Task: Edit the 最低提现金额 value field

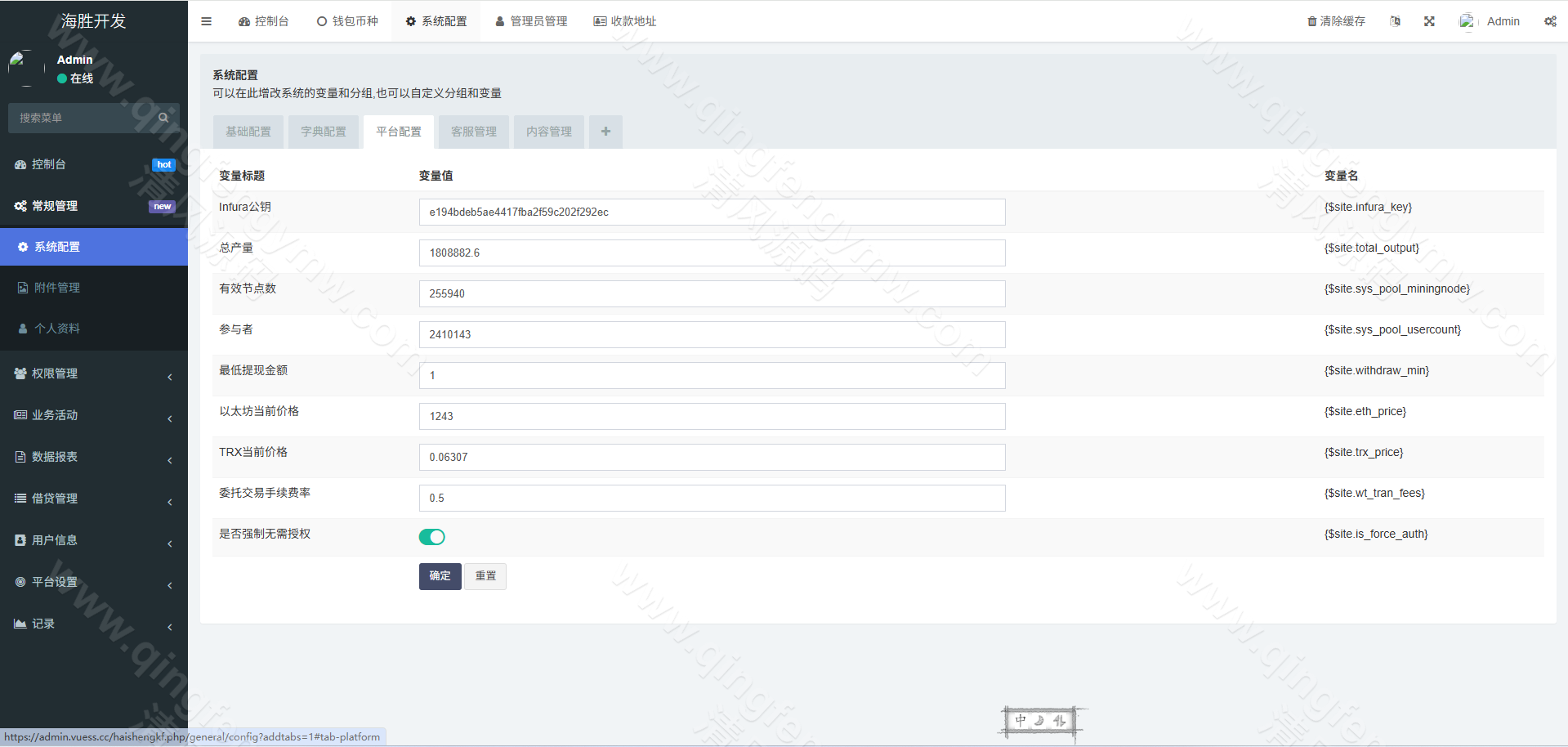Action: [x=712, y=375]
